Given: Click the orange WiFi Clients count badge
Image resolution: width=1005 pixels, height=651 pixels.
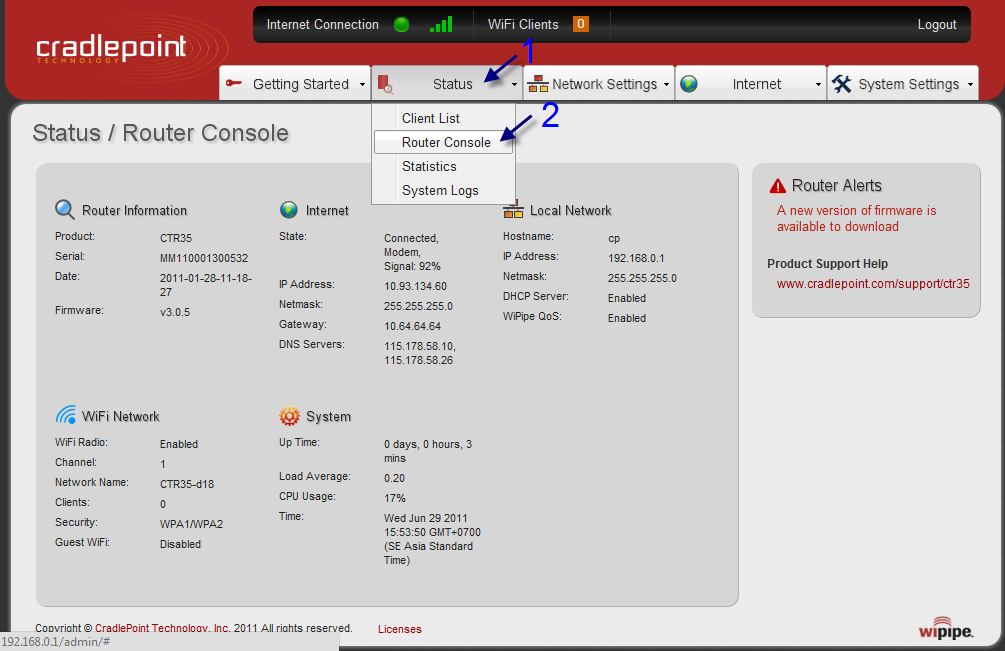Looking at the screenshot, I should (581, 24).
